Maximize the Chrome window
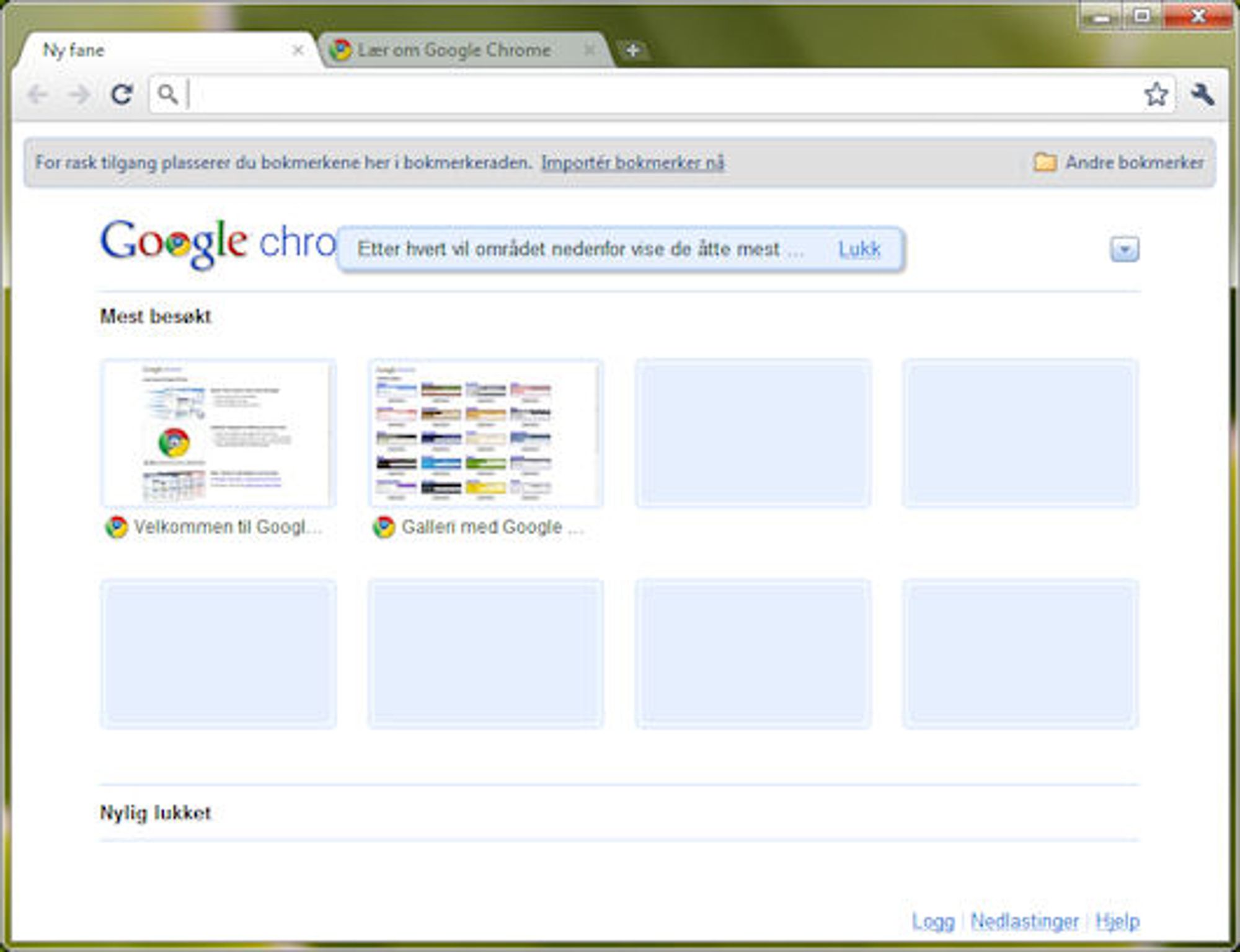1240x952 pixels. tap(1142, 16)
